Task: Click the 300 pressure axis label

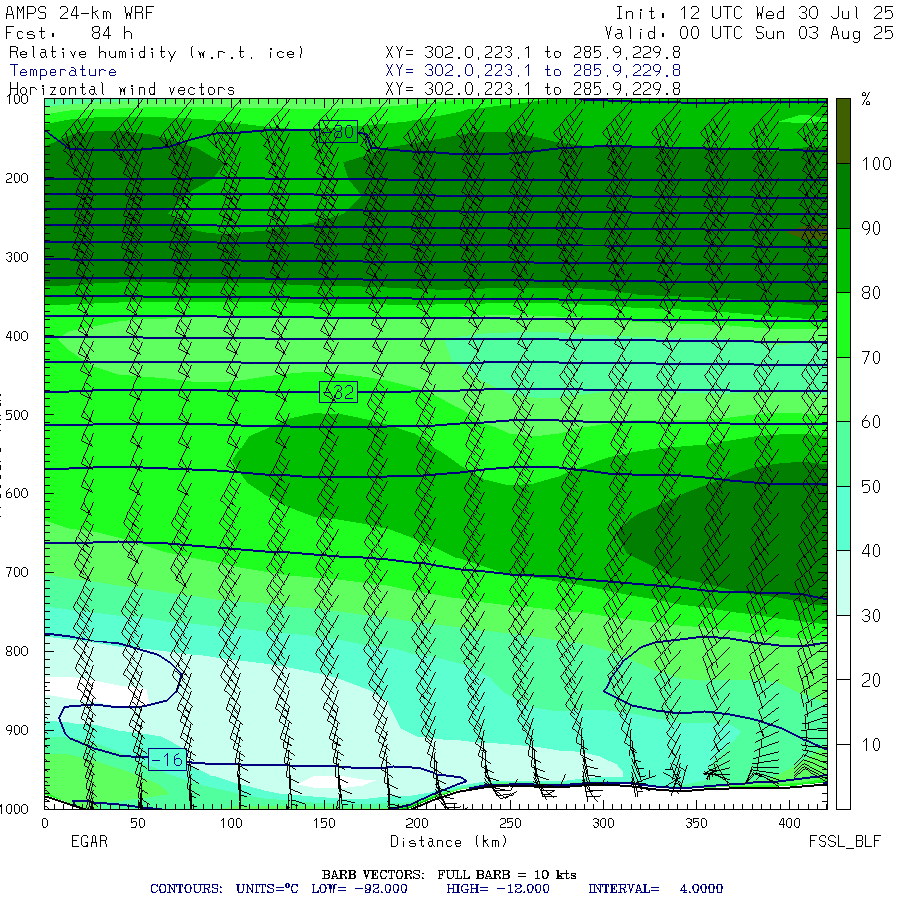Action: coord(17,257)
